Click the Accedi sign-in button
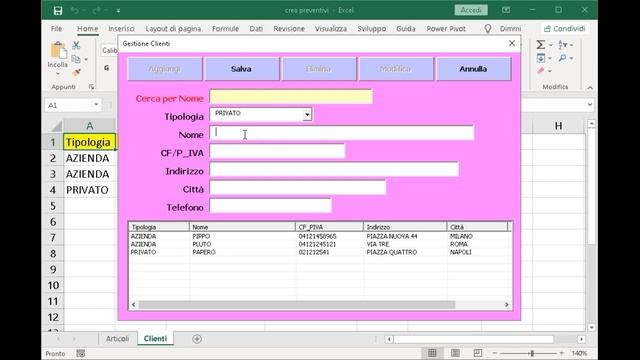640x360 pixels. point(471,10)
